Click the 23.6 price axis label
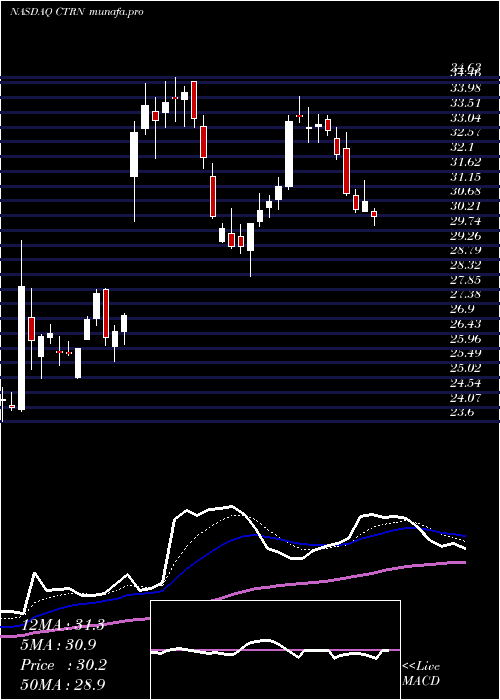 (x=463, y=412)
